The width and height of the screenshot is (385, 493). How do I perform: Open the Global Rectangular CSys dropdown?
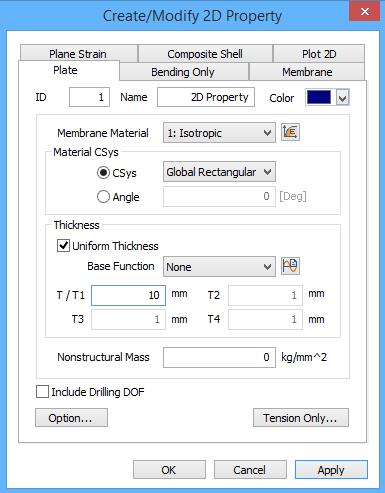click(x=219, y=172)
